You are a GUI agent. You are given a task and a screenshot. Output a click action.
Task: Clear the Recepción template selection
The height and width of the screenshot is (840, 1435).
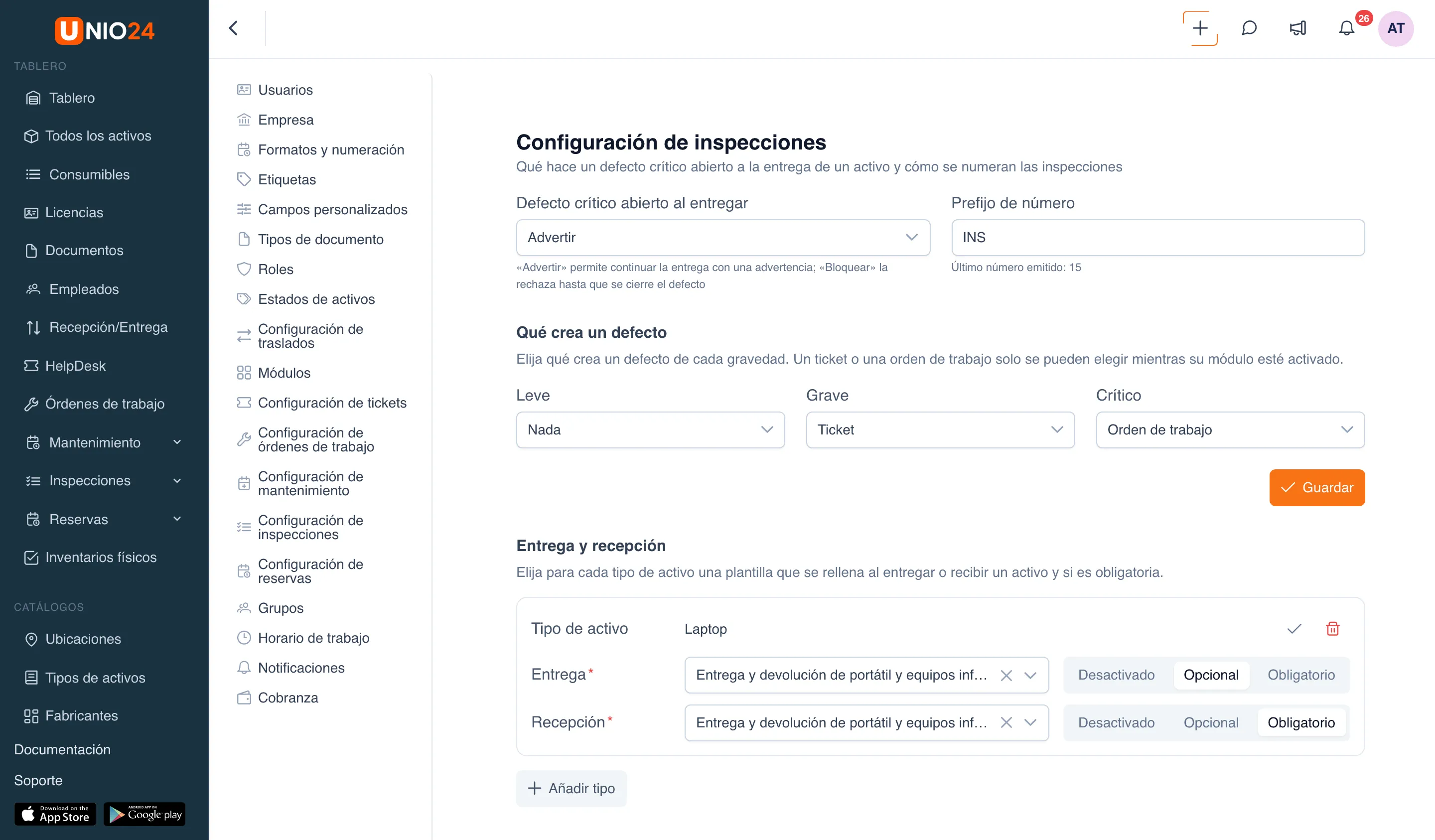click(x=1006, y=723)
